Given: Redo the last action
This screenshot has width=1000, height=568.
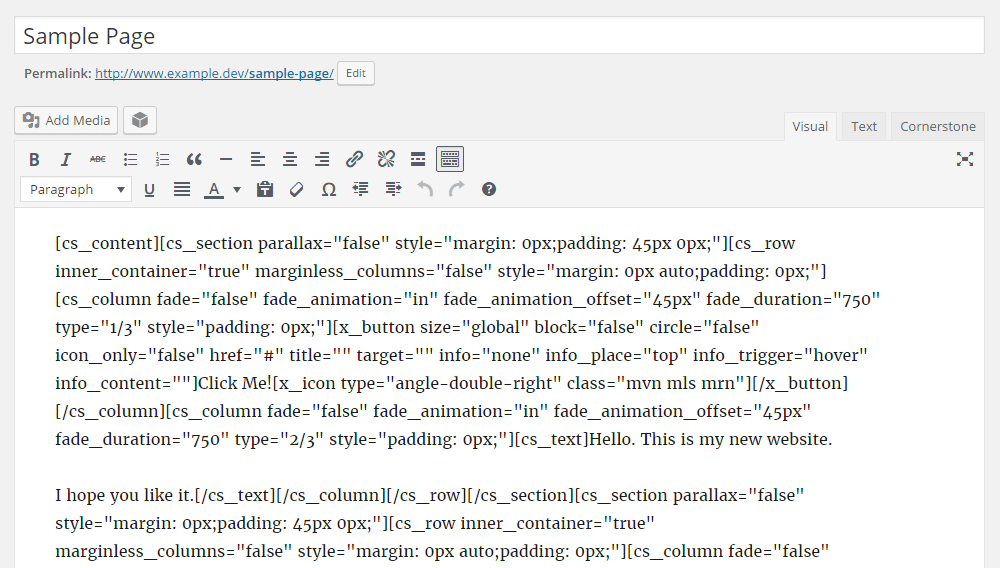Looking at the screenshot, I should 457,189.
